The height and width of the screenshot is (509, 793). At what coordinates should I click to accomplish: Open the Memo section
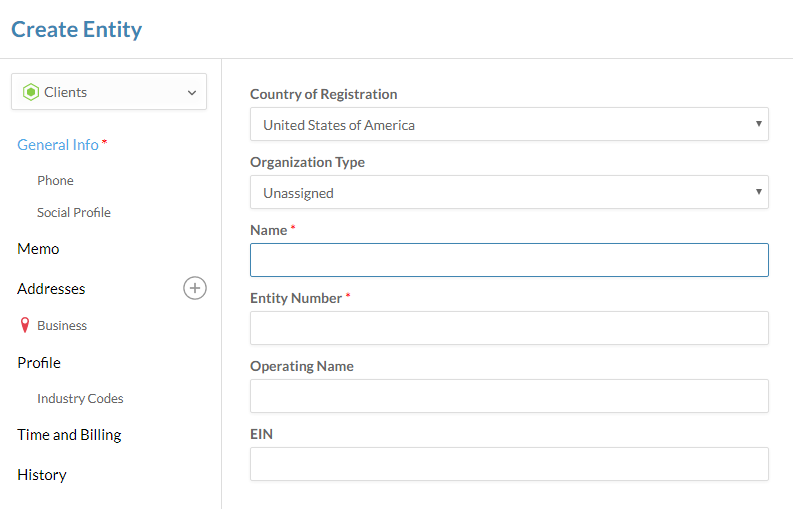38,249
